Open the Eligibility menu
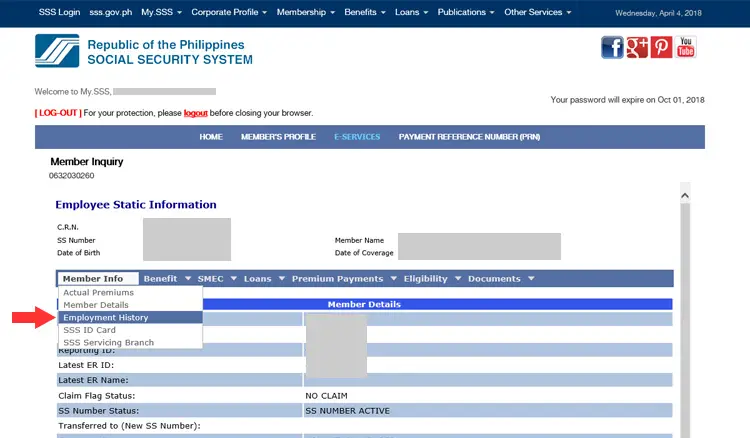 click(432, 278)
